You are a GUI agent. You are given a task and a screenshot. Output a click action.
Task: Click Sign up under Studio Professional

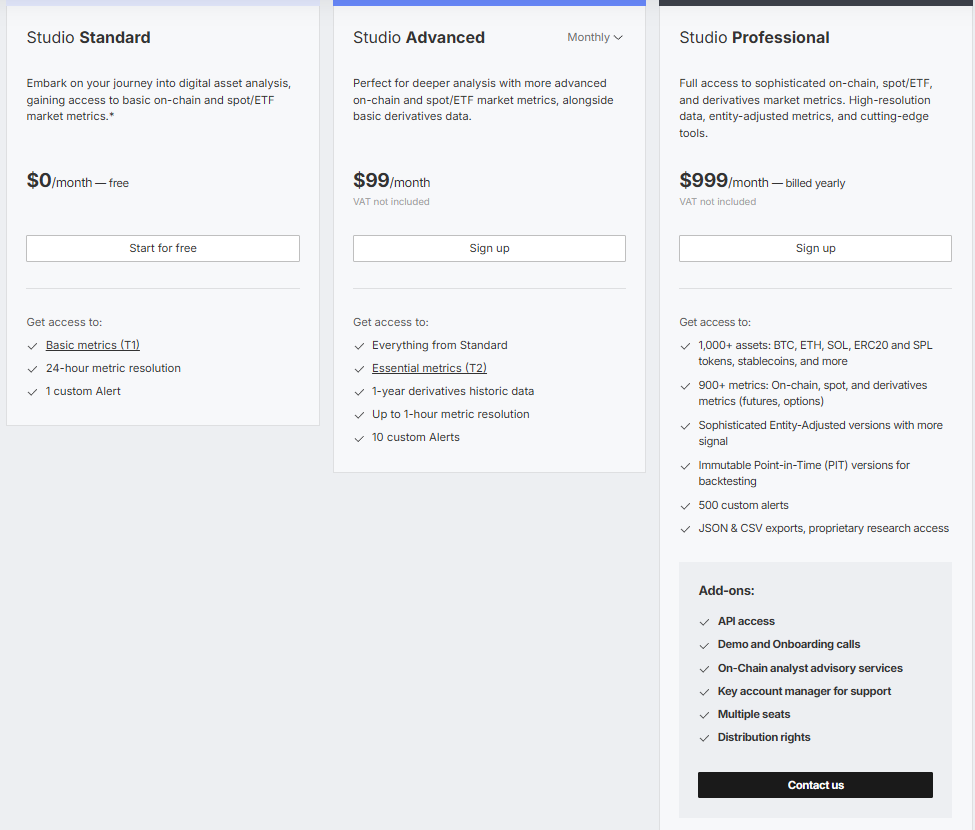(815, 248)
